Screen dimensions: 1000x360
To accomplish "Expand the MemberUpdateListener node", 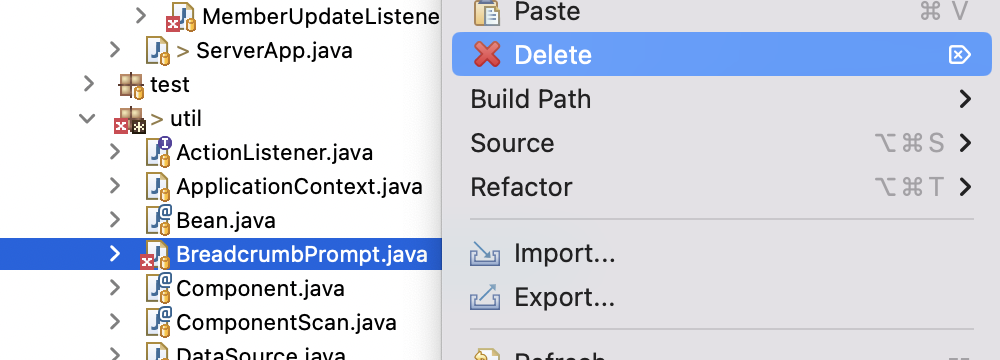I will tap(142, 16).
